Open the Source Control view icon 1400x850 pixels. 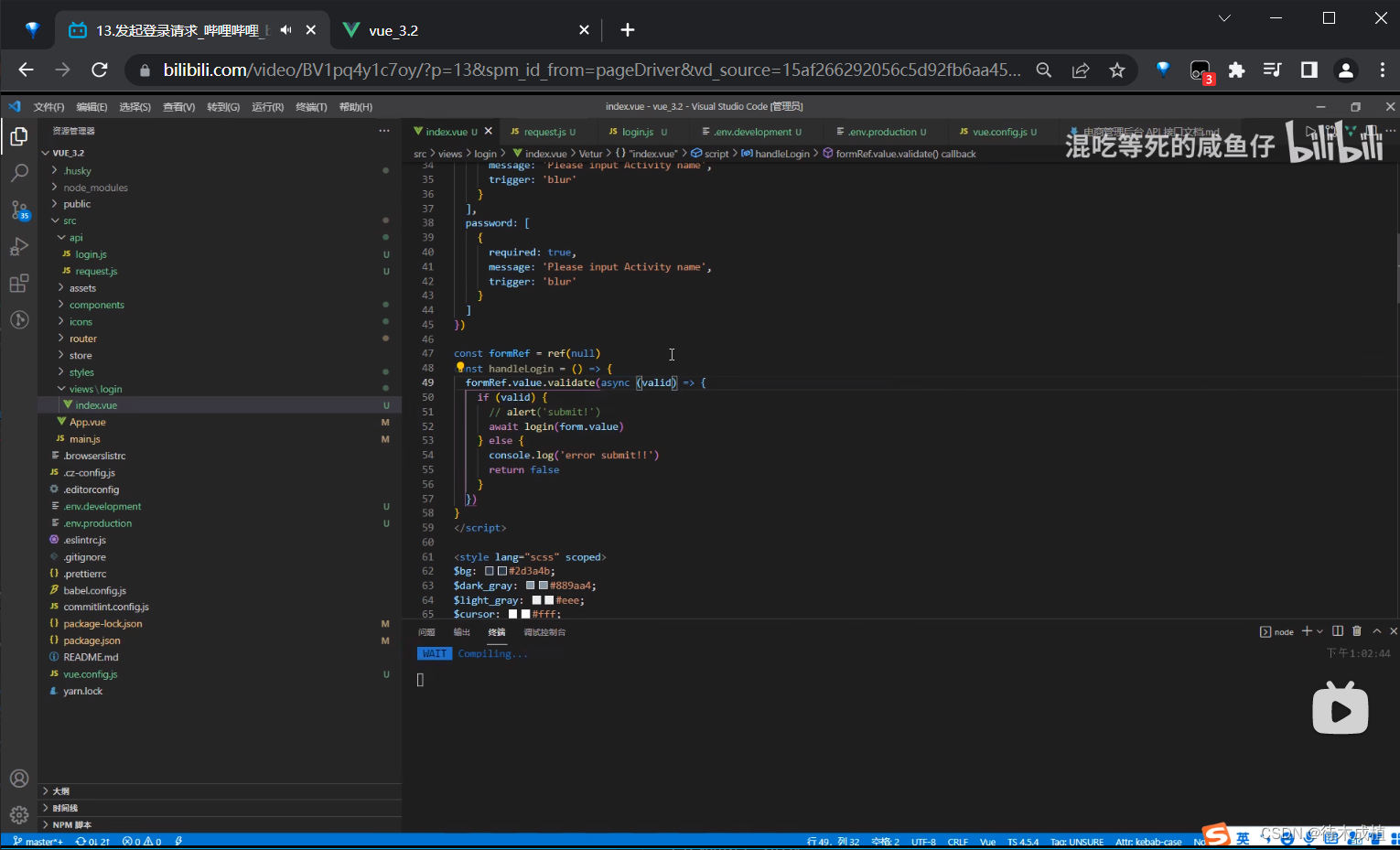(18, 210)
